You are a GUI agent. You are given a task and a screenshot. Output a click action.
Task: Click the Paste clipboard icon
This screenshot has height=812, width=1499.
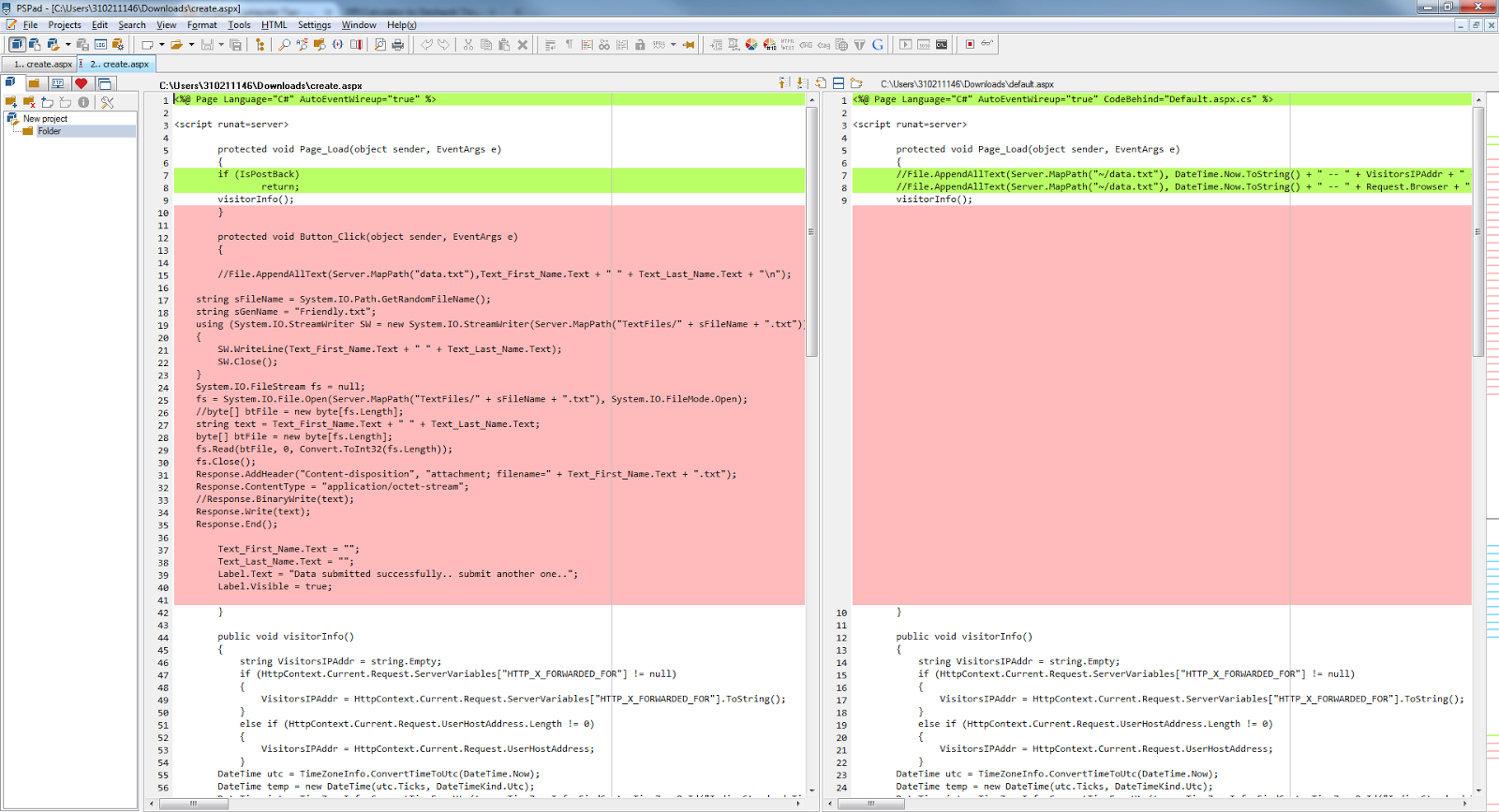tap(504, 44)
